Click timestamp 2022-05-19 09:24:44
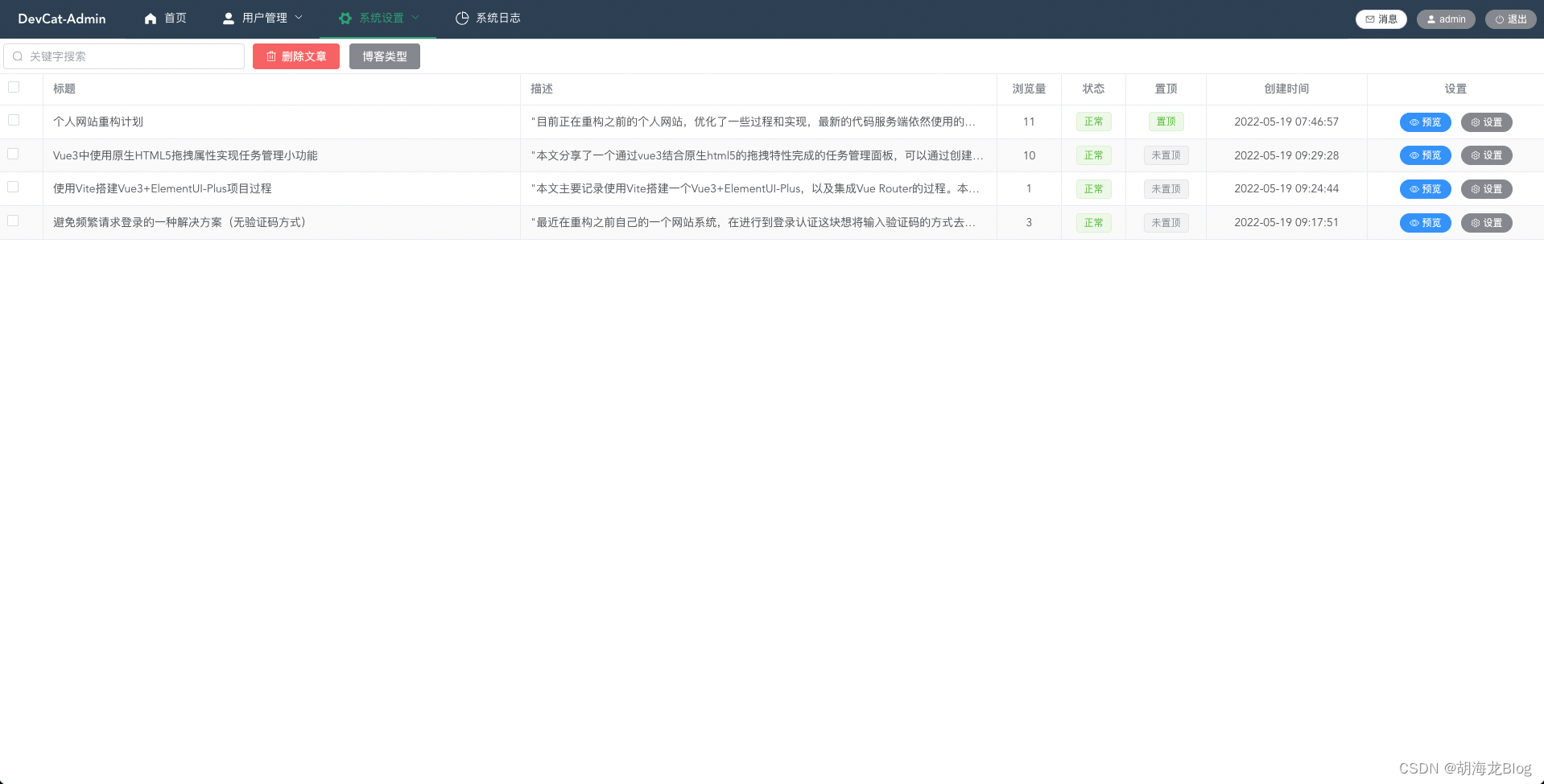 tap(1286, 188)
